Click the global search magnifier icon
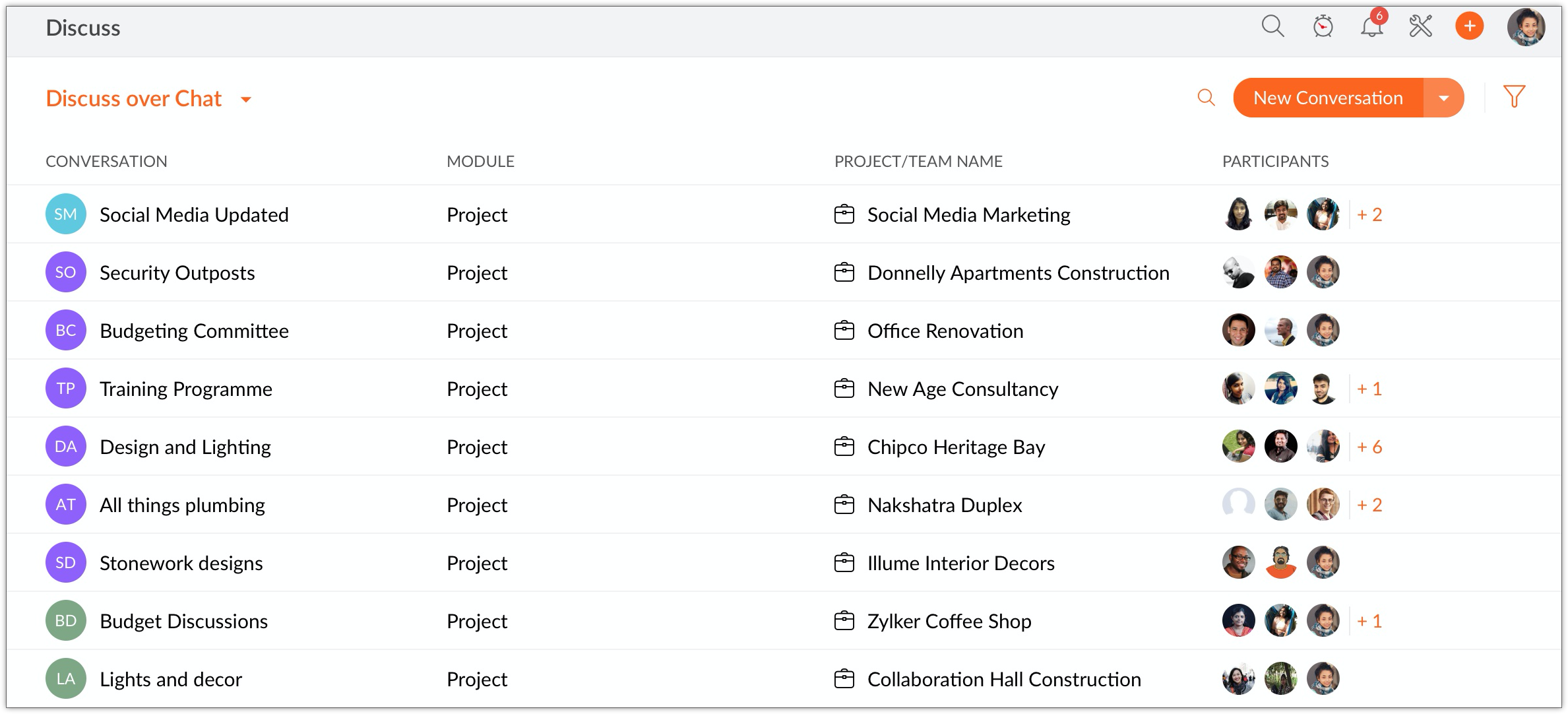The height and width of the screenshot is (714, 1568). pyautogui.click(x=1272, y=26)
